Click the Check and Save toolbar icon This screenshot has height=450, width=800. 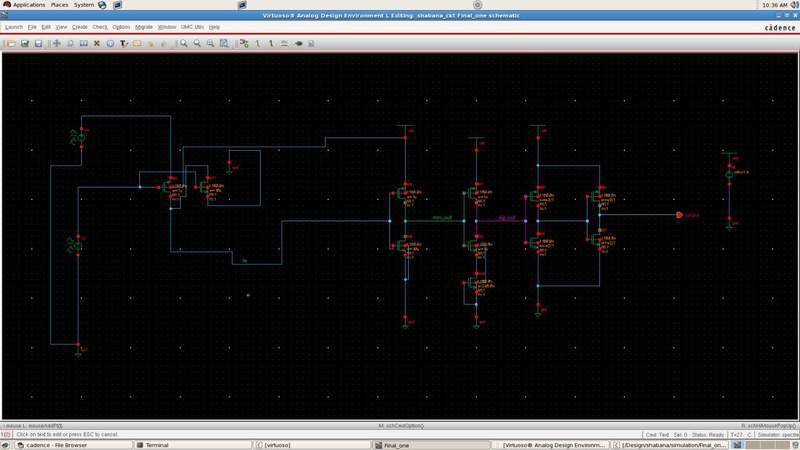(x=24, y=44)
